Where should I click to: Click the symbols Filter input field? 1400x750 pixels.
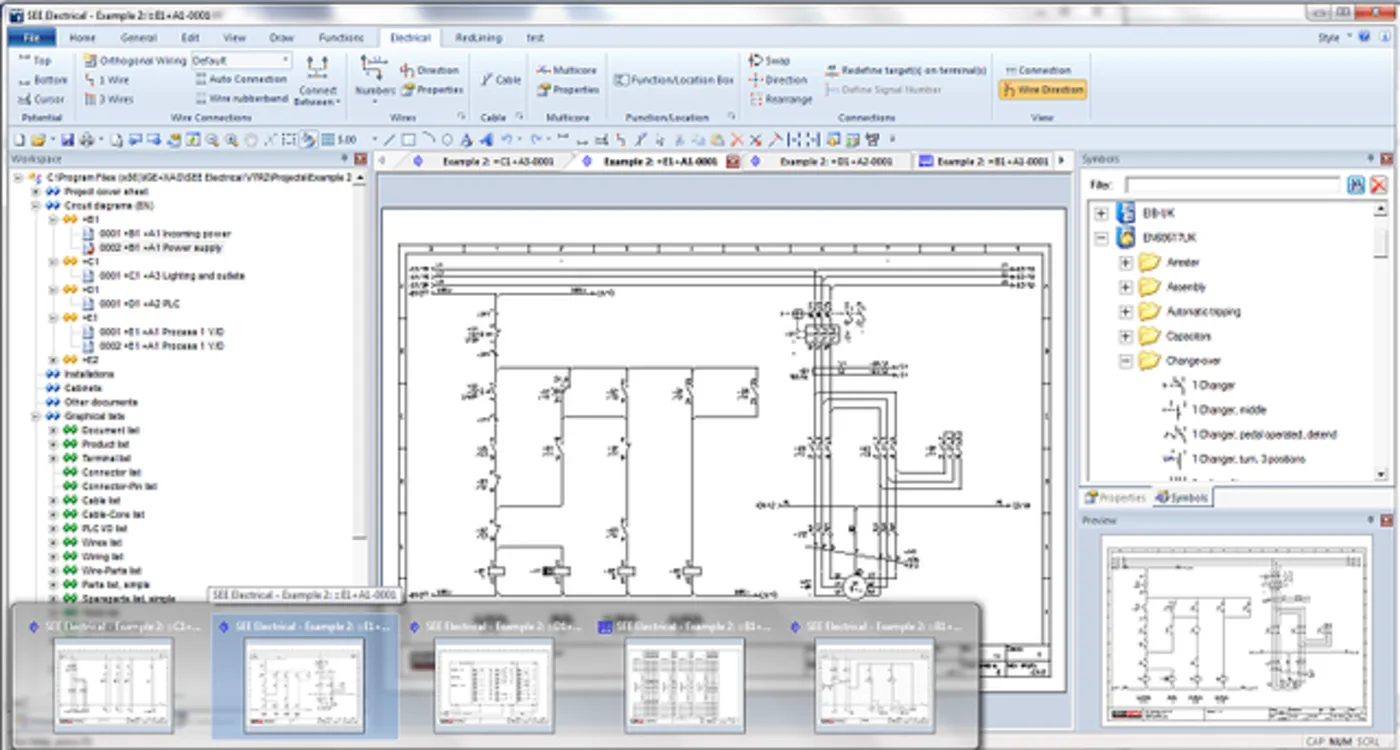(x=1232, y=185)
